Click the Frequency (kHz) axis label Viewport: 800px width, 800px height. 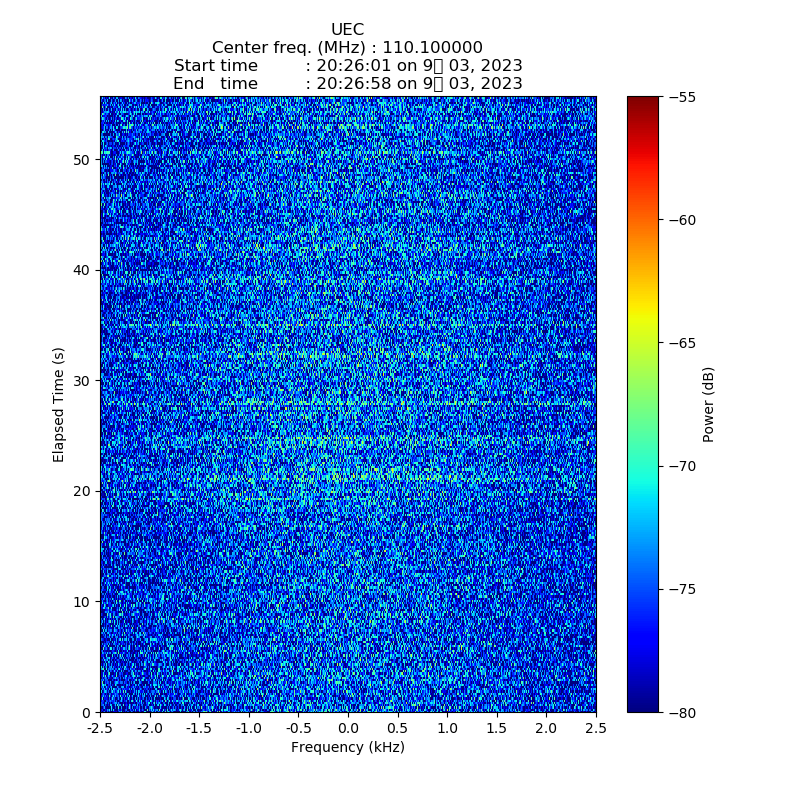point(347,748)
